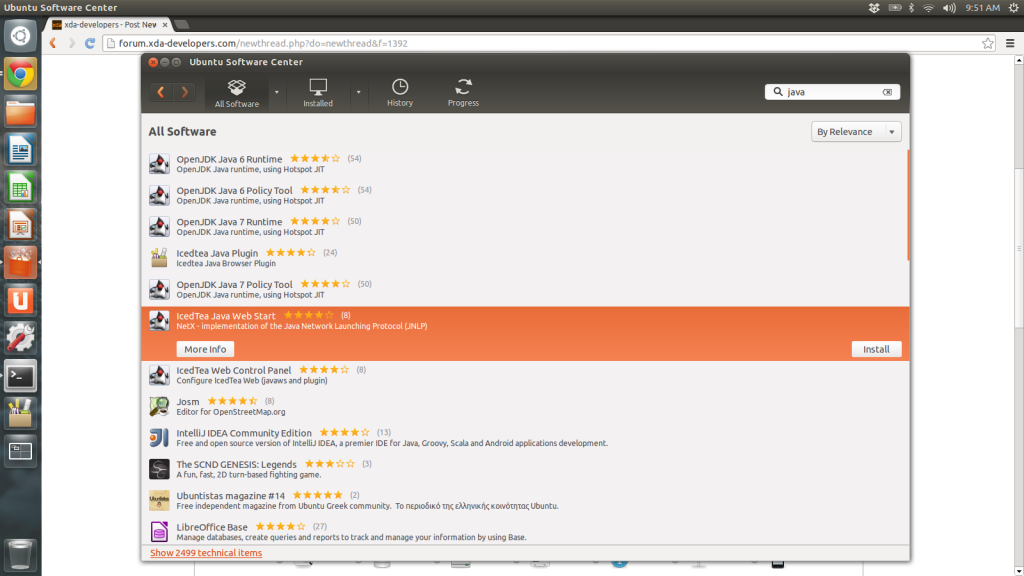Viewport: 1024px width, 576px height.
Task: Select LibreOffice Base title text
Action: 212,526
